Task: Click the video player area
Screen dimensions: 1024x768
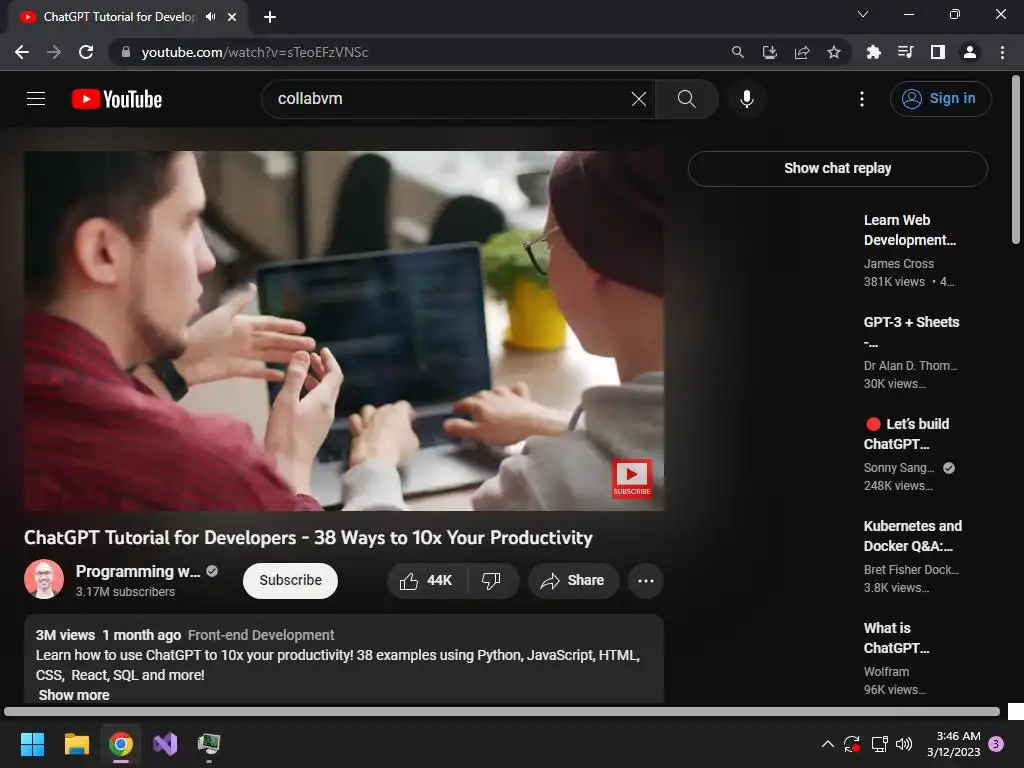Action: 344,330
